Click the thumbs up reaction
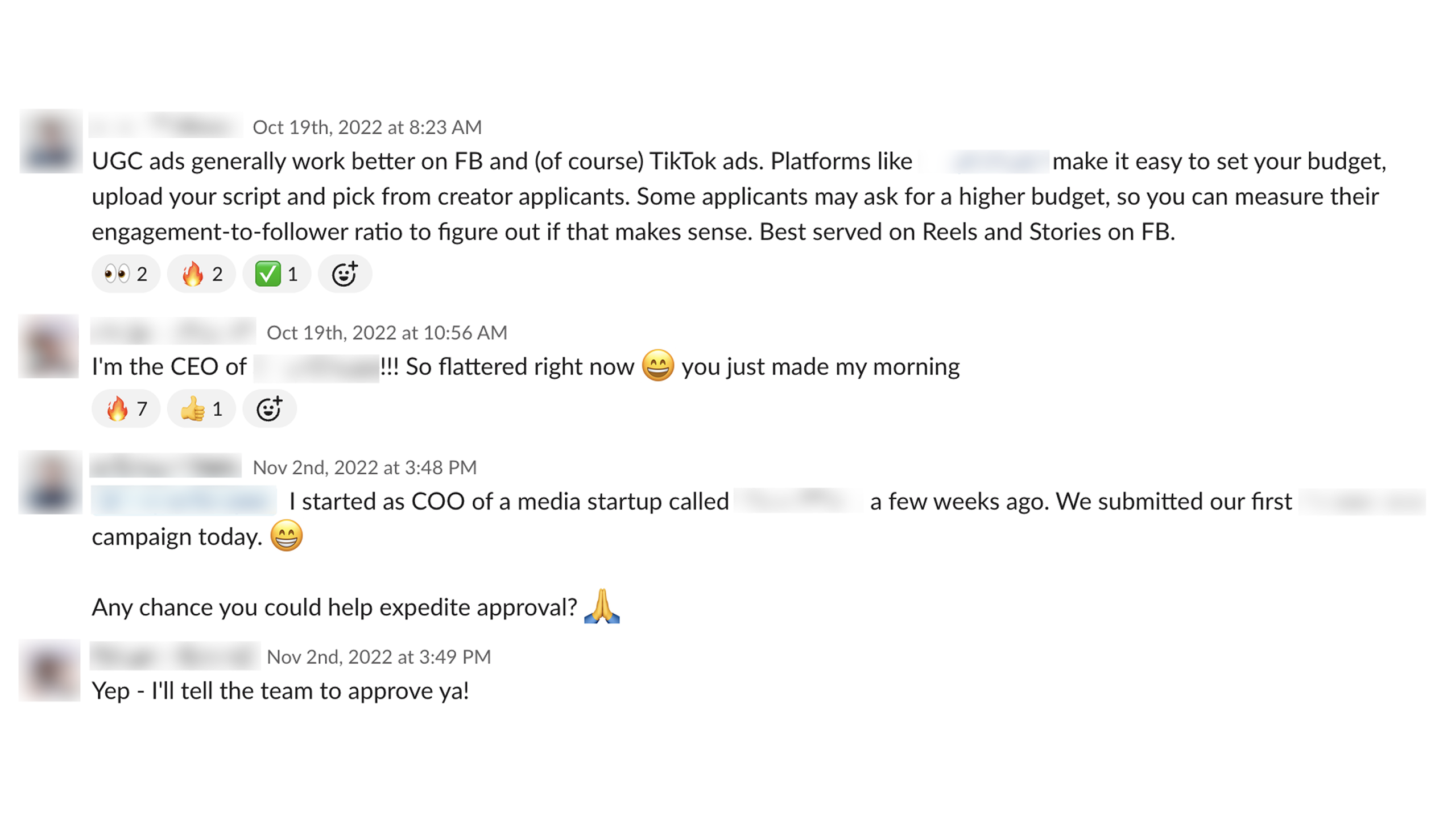 [201, 409]
